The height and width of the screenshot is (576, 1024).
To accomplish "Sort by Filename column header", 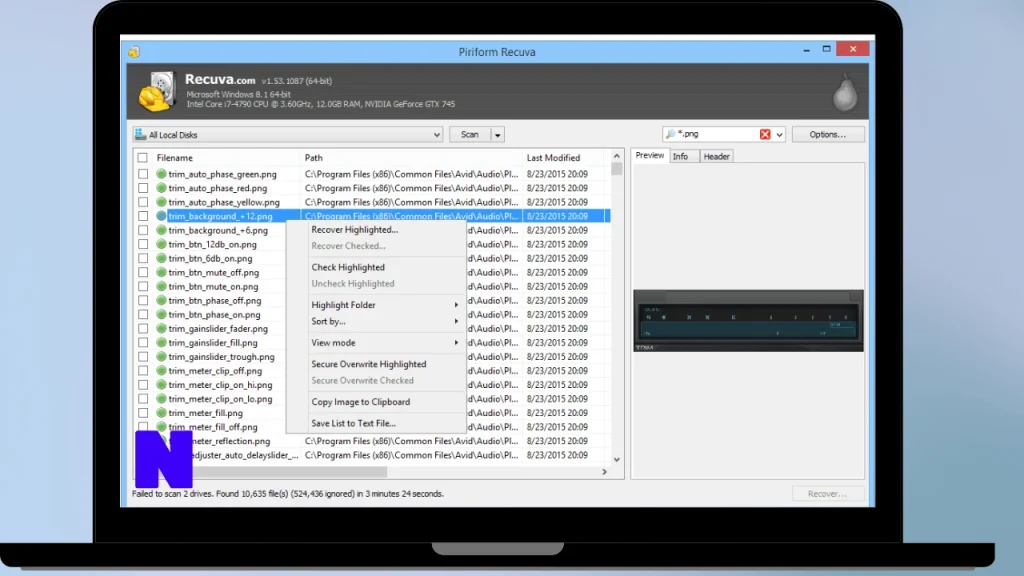I will pos(174,158).
